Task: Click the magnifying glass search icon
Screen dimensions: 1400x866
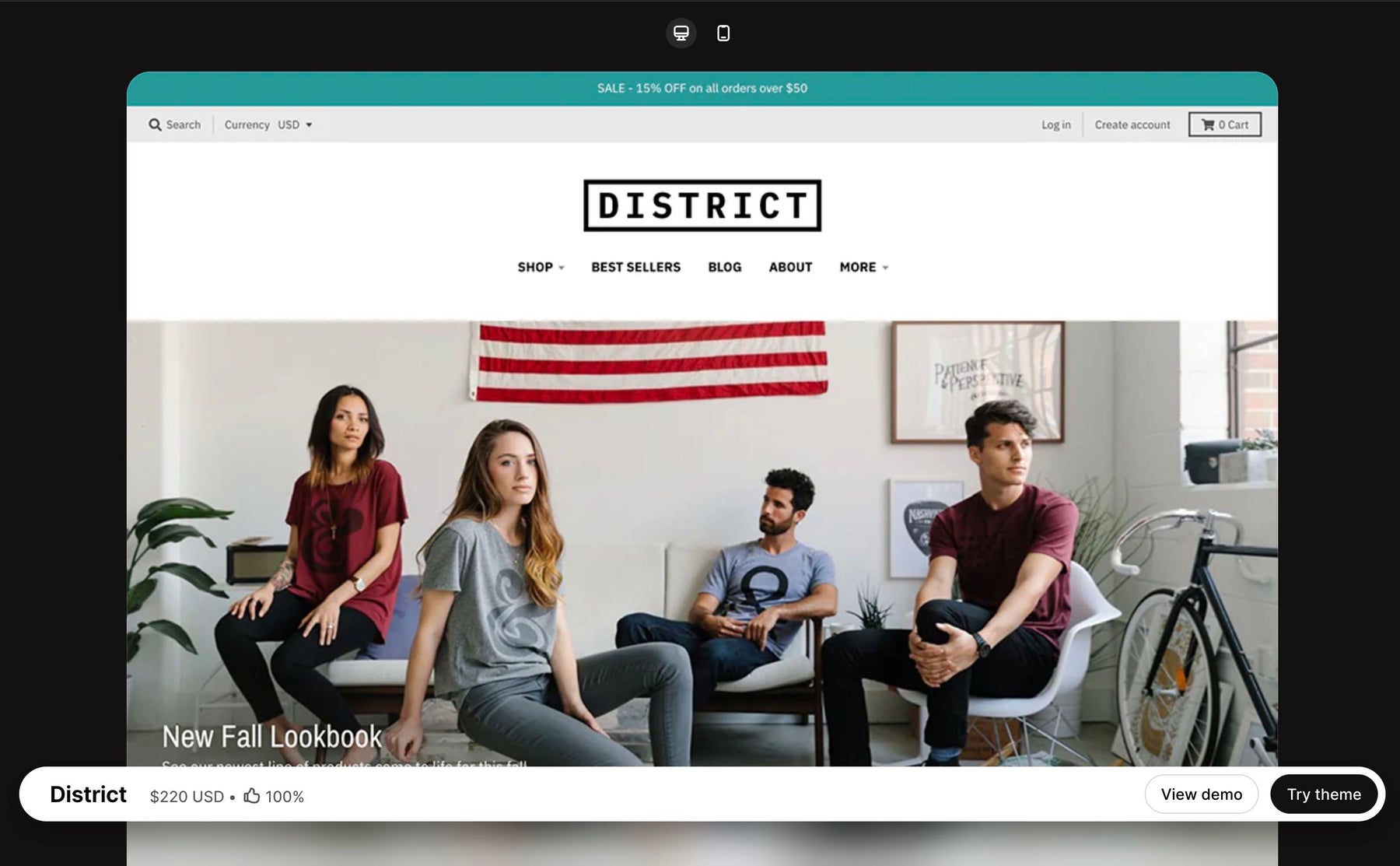Action: point(155,124)
